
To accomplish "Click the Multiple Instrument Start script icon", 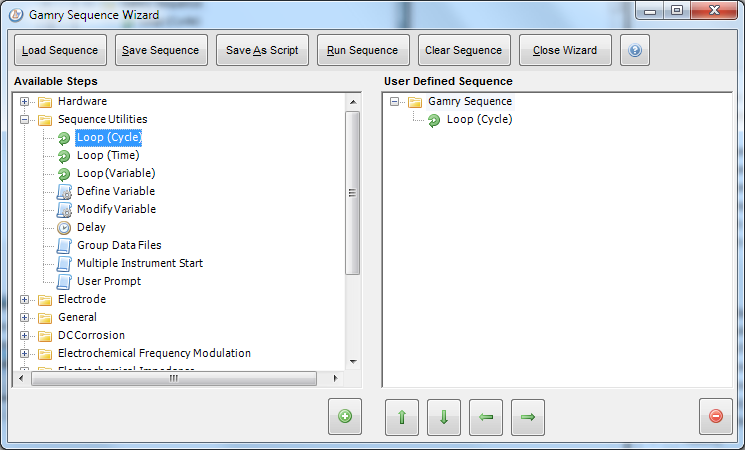I will tap(64, 264).
